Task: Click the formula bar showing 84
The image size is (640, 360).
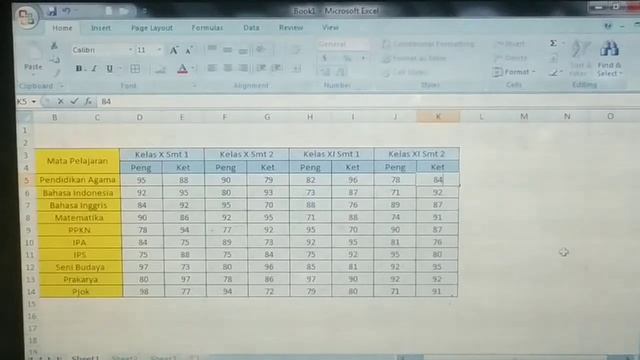Action: [x=367, y=101]
